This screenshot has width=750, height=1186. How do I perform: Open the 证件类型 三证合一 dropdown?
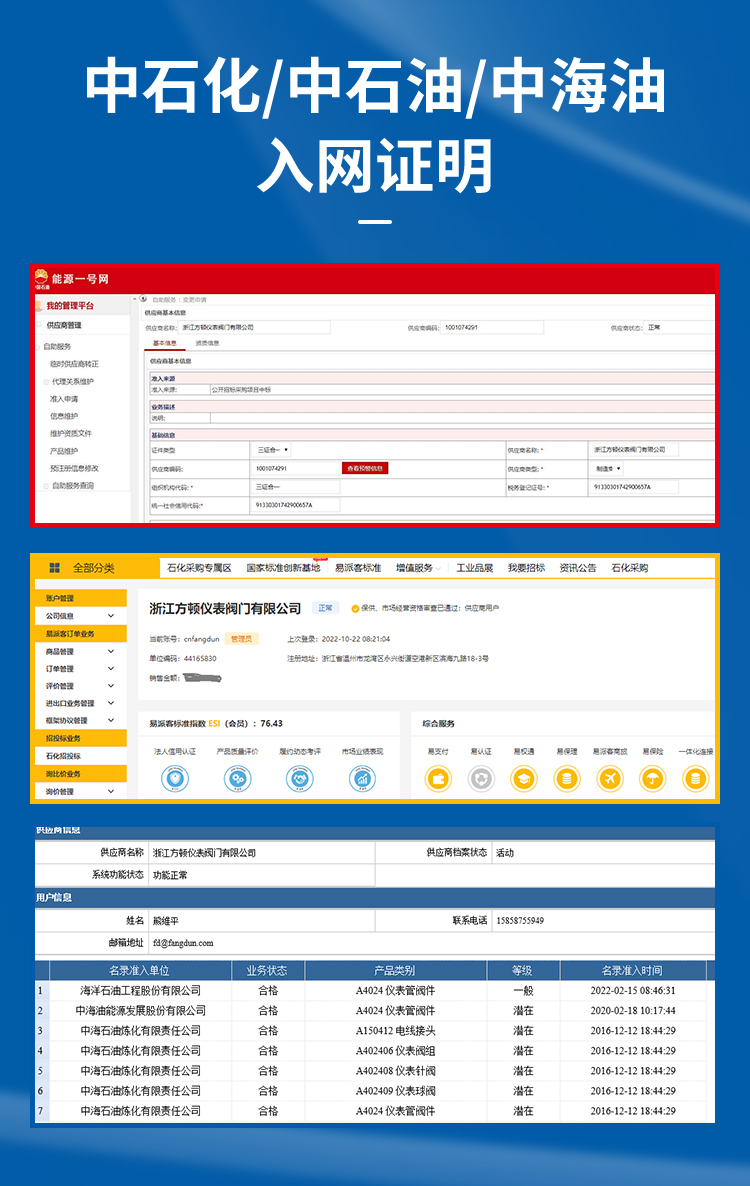point(272,450)
